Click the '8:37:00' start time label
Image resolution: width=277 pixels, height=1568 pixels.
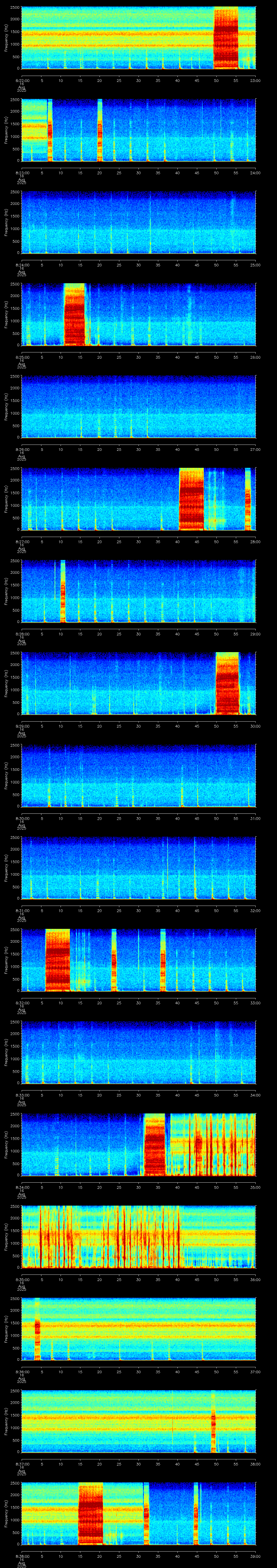(22, 1463)
